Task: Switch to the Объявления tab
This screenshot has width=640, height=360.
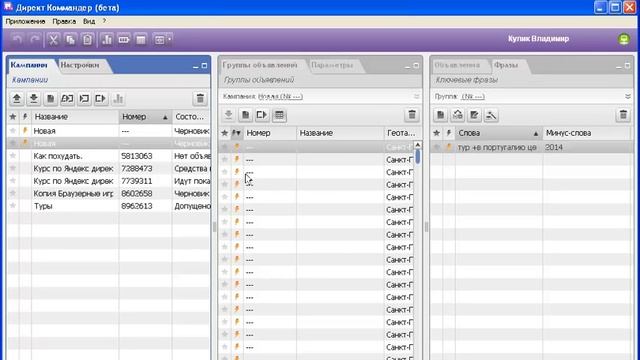Action: [457, 65]
